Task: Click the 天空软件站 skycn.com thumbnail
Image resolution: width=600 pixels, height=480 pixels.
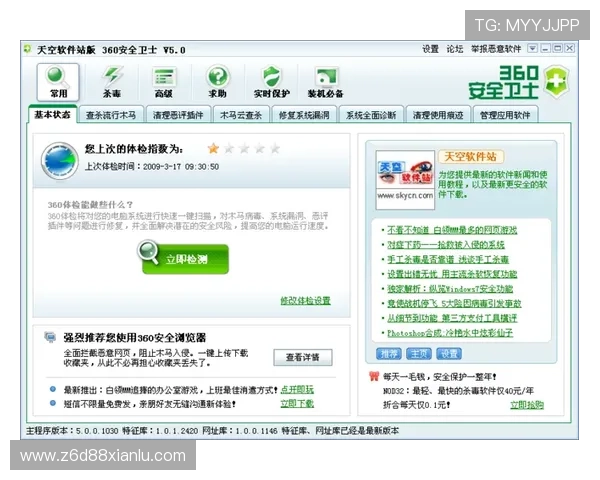Action: click(x=405, y=180)
